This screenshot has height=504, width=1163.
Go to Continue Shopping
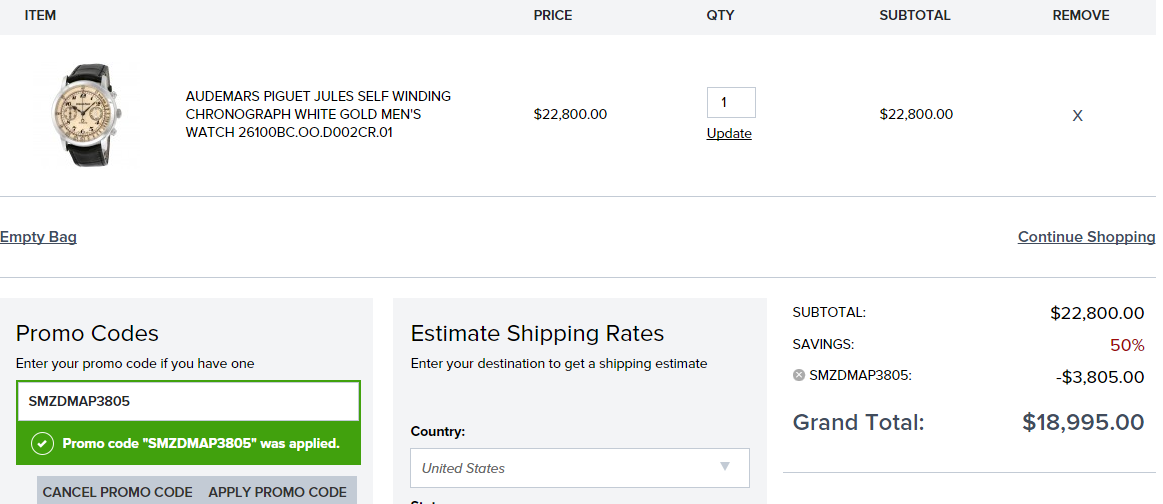[1087, 237]
